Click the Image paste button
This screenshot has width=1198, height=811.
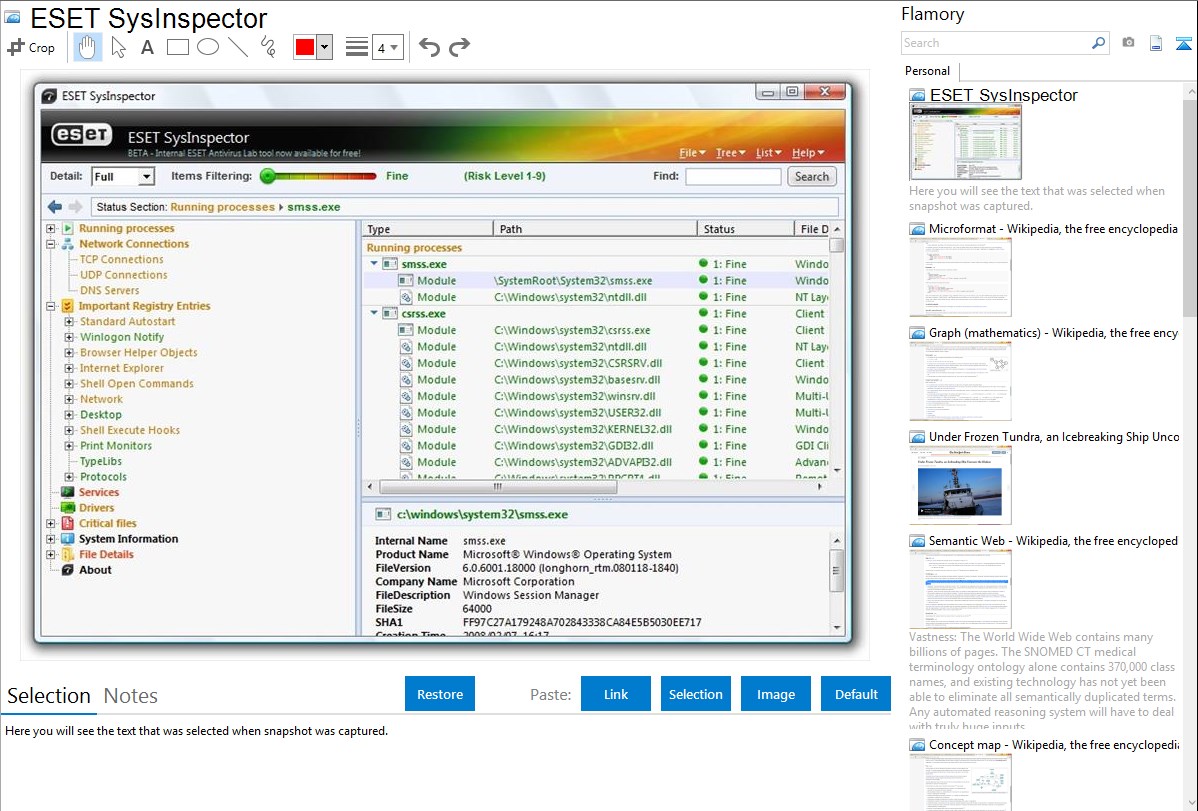tap(775, 694)
